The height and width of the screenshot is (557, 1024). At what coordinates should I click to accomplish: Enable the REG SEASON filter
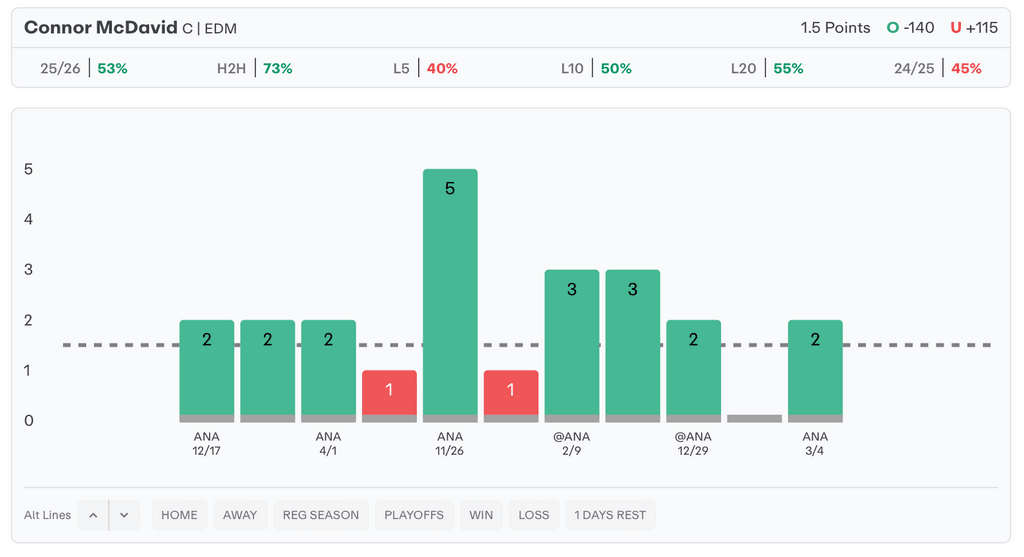click(321, 515)
